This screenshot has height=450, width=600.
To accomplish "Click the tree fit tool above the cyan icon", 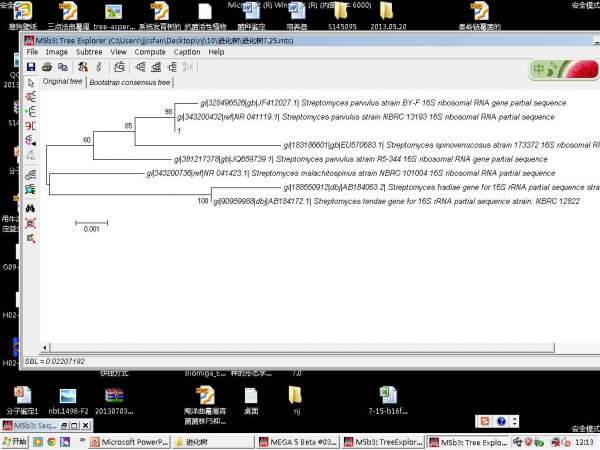I will click(x=31, y=175).
